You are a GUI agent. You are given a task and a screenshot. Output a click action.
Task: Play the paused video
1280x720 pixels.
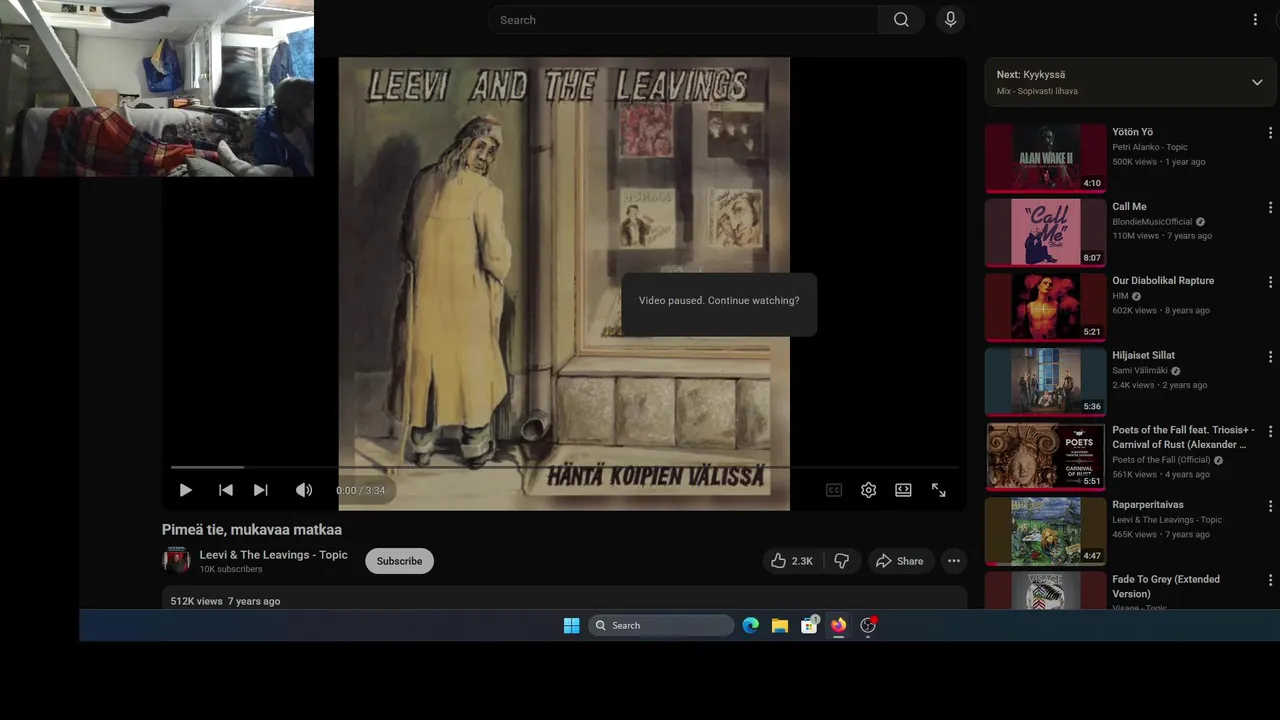(185, 490)
